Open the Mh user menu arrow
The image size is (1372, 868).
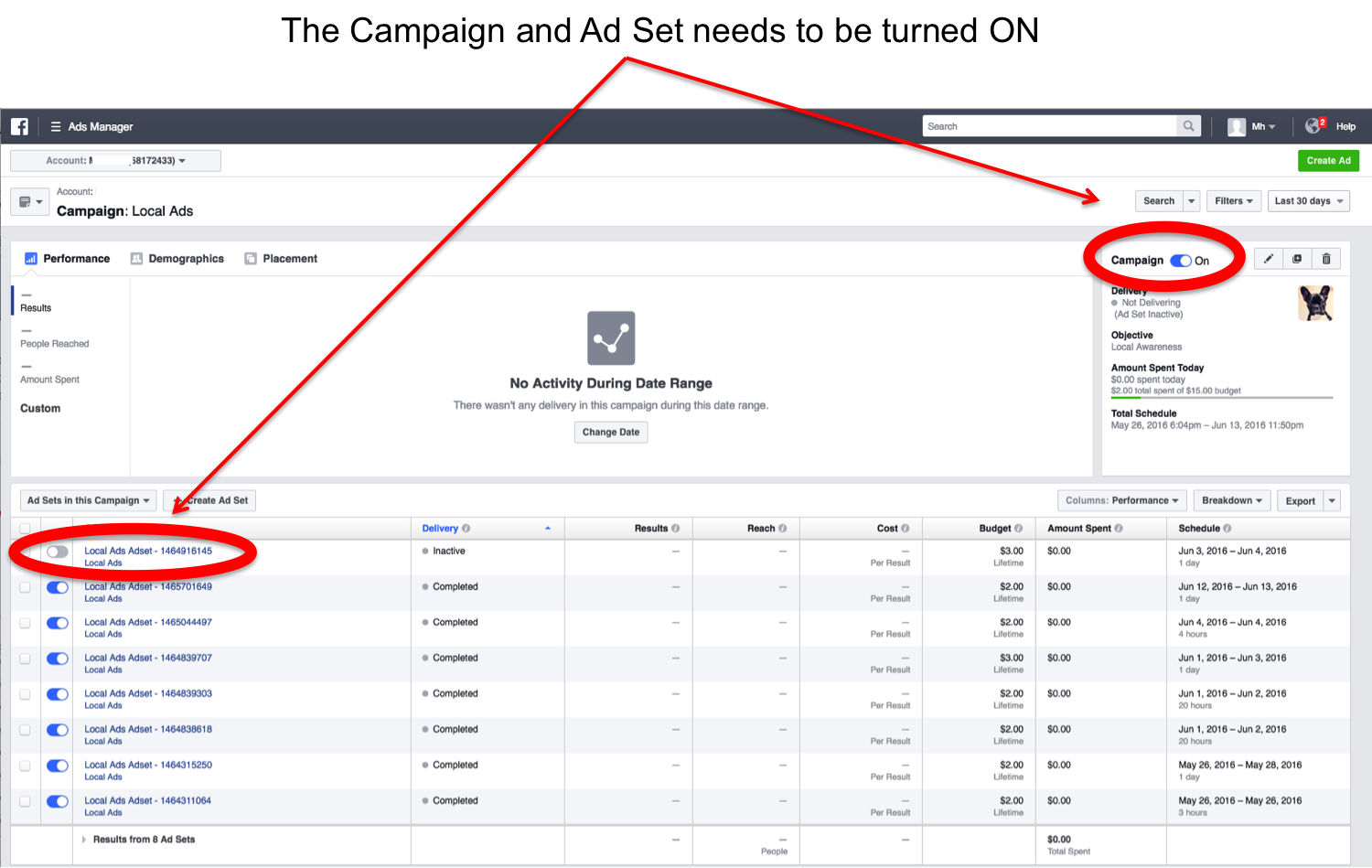tap(1271, 127)
